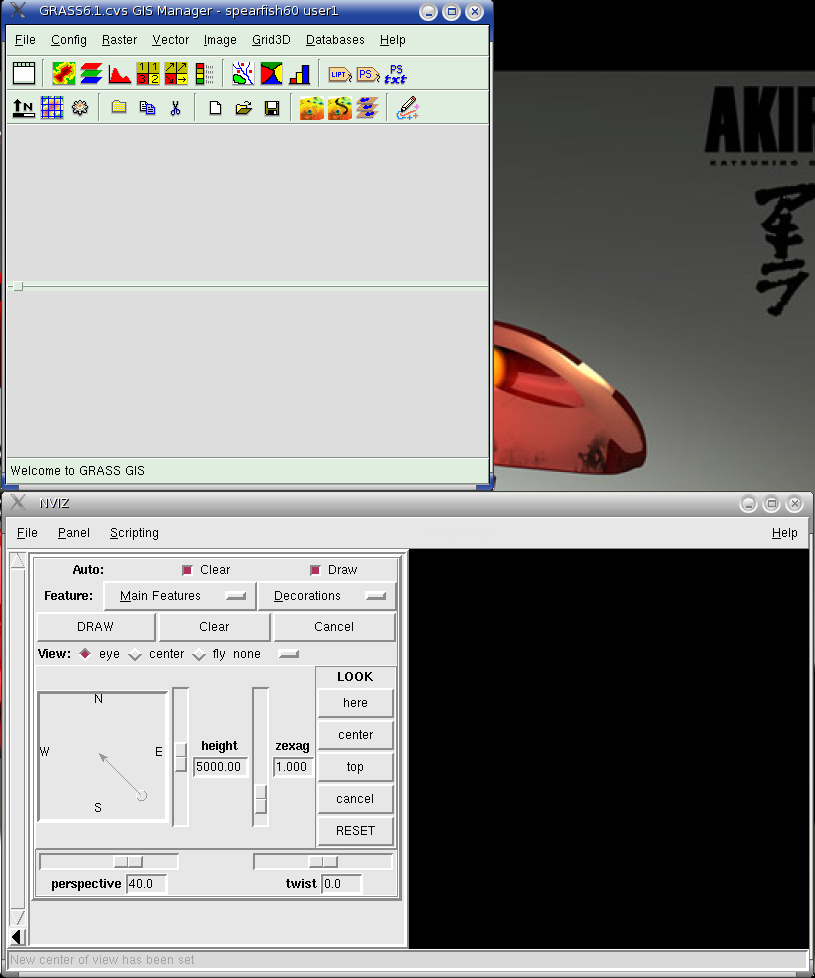Viewport: 815px width, 978px height.
Task: Open an existing workspace file icon
Action: click(243, 108)
